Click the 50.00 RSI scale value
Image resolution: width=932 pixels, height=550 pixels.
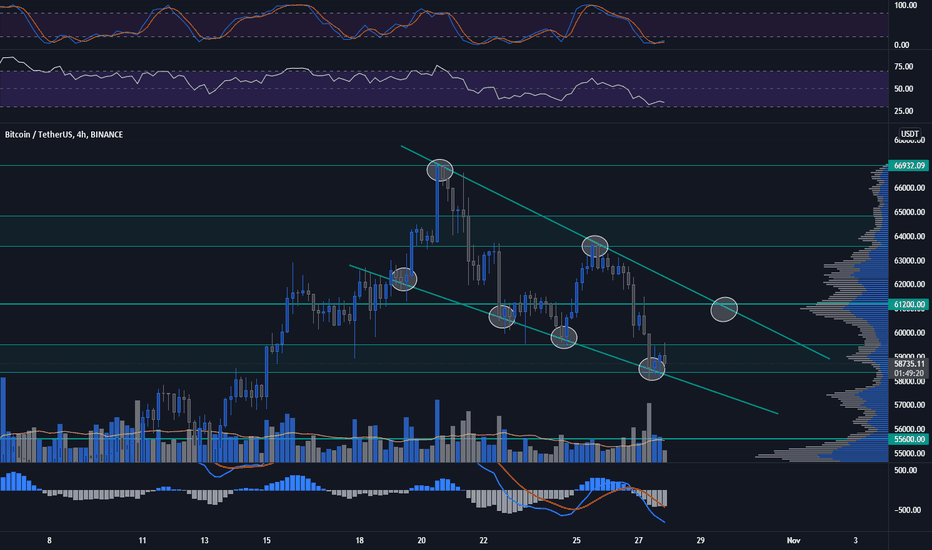tap(903, 89)
